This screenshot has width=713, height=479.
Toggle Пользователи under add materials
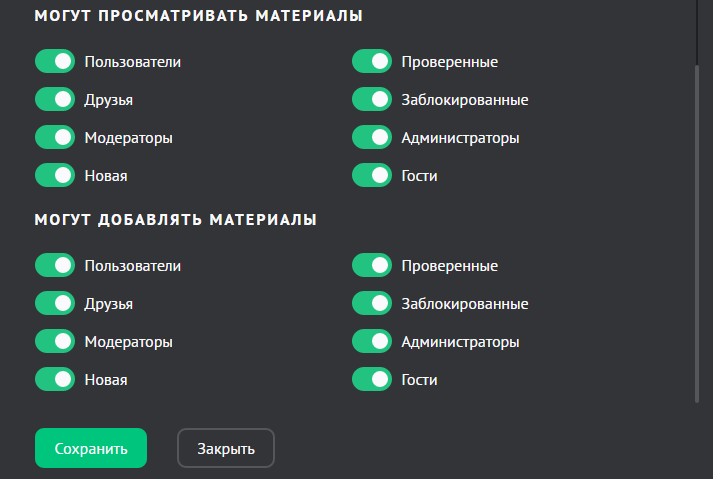tap(55, 266)
